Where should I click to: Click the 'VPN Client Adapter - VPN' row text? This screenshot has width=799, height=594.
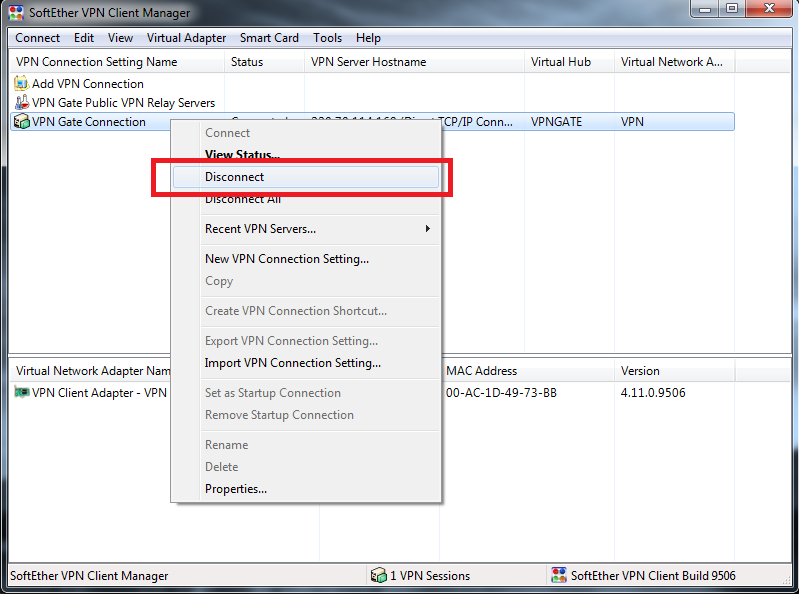pyautogui.click(x=99, y=393)
